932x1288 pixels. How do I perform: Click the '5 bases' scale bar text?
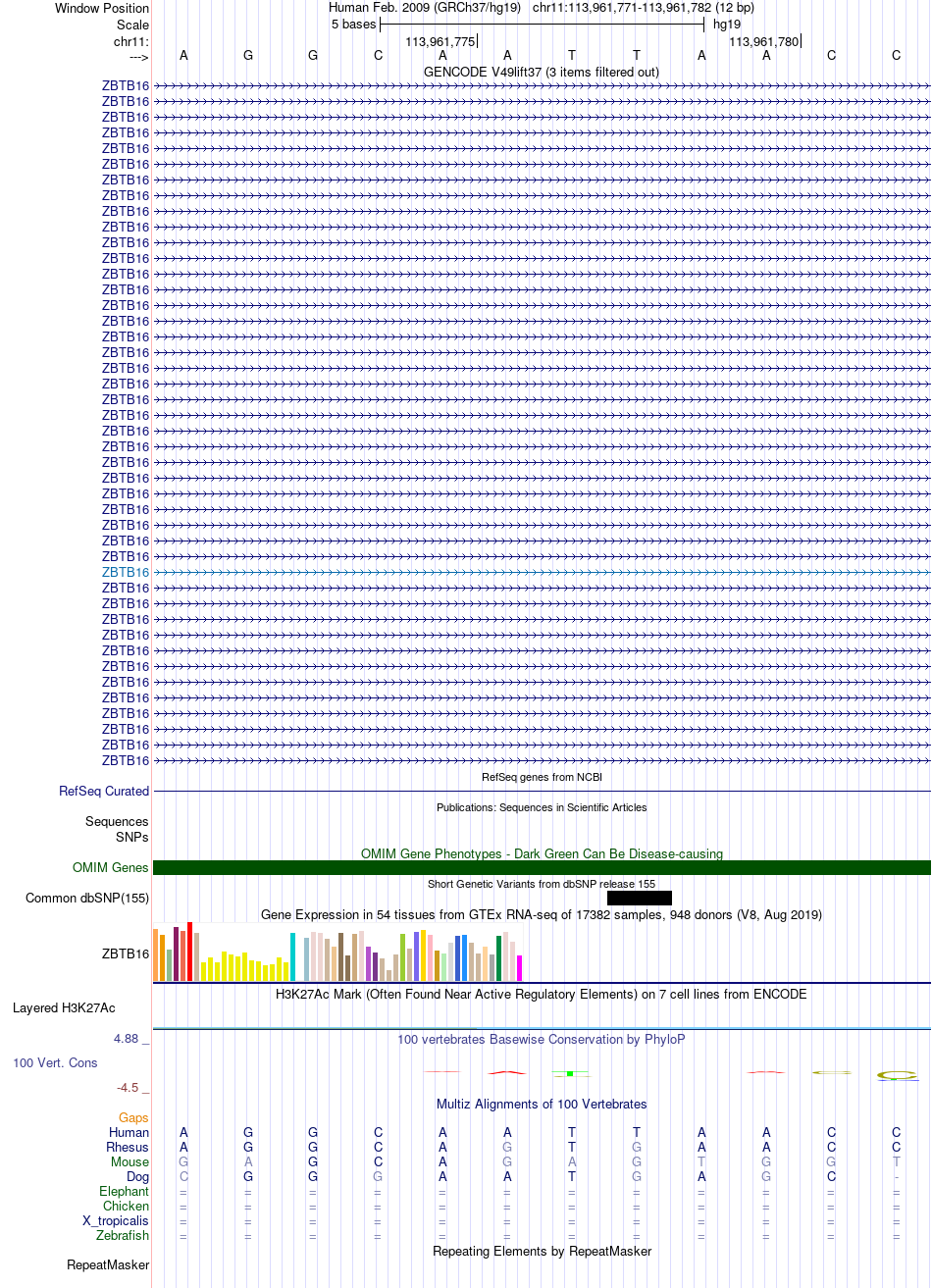coord(353,24)
